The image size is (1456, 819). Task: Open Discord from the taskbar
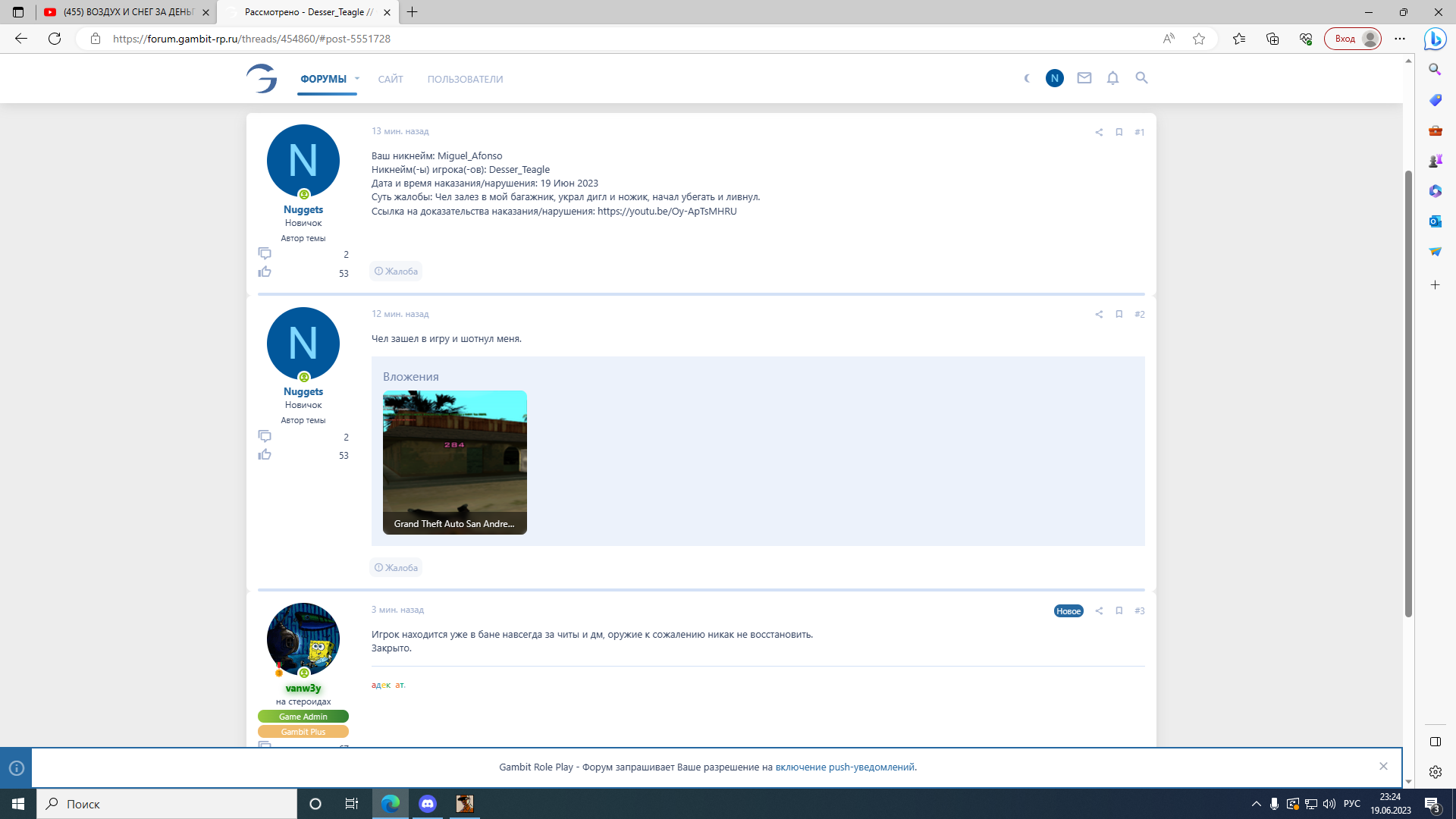pyautogui.click(x=428, y=804)
